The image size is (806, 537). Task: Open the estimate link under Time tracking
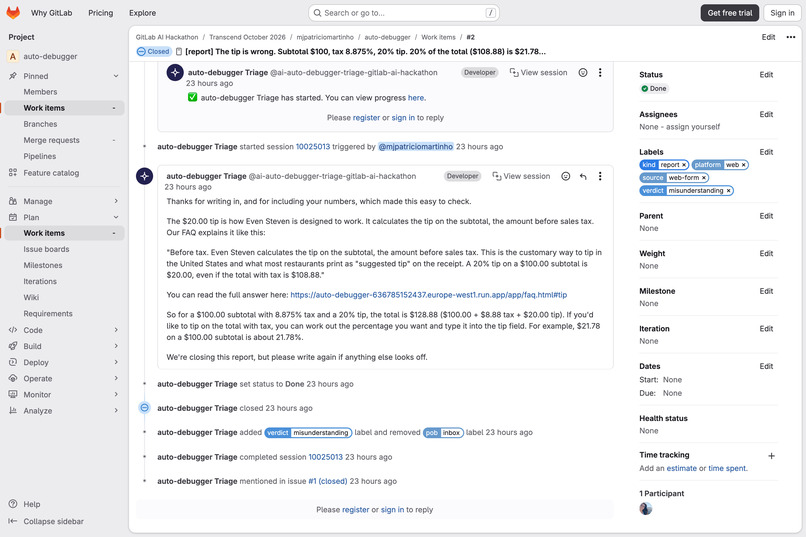click(x=681, y=468)
